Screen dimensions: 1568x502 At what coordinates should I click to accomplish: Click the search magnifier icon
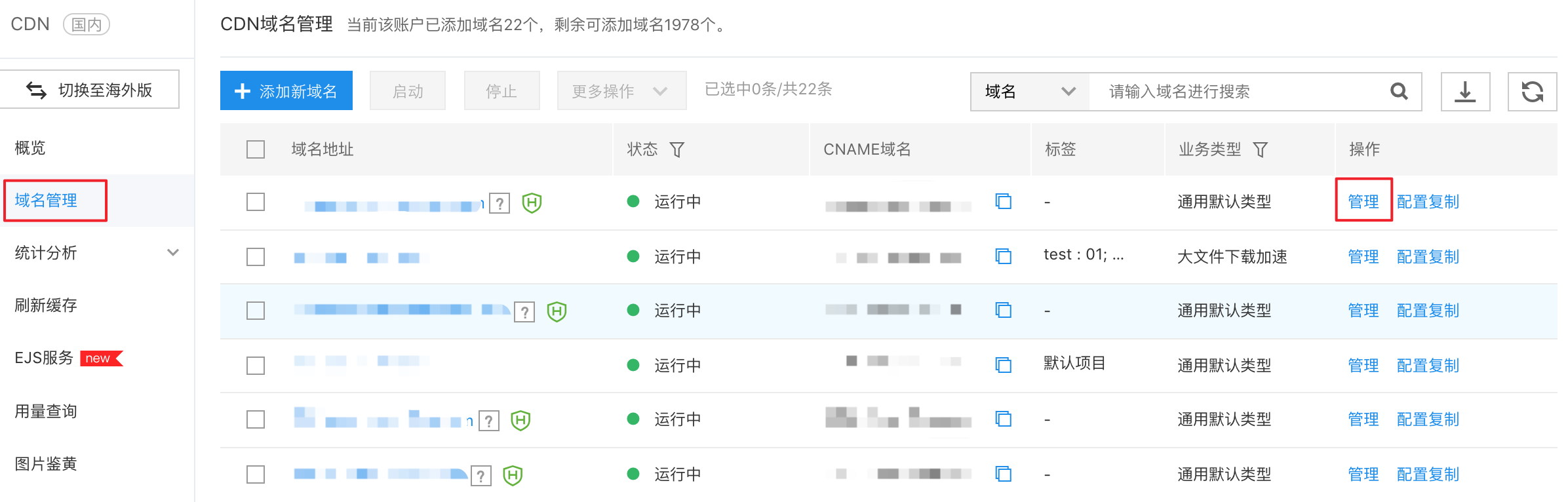click(1399, 92)
